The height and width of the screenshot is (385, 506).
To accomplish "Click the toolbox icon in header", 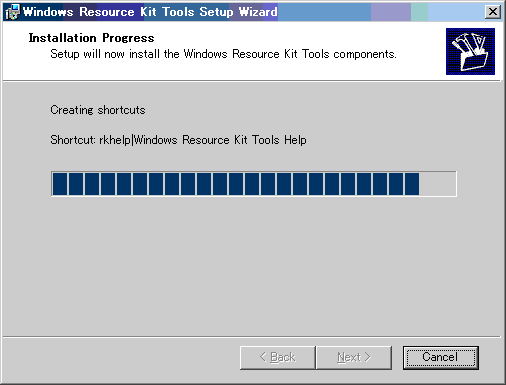I will (470, 51).
